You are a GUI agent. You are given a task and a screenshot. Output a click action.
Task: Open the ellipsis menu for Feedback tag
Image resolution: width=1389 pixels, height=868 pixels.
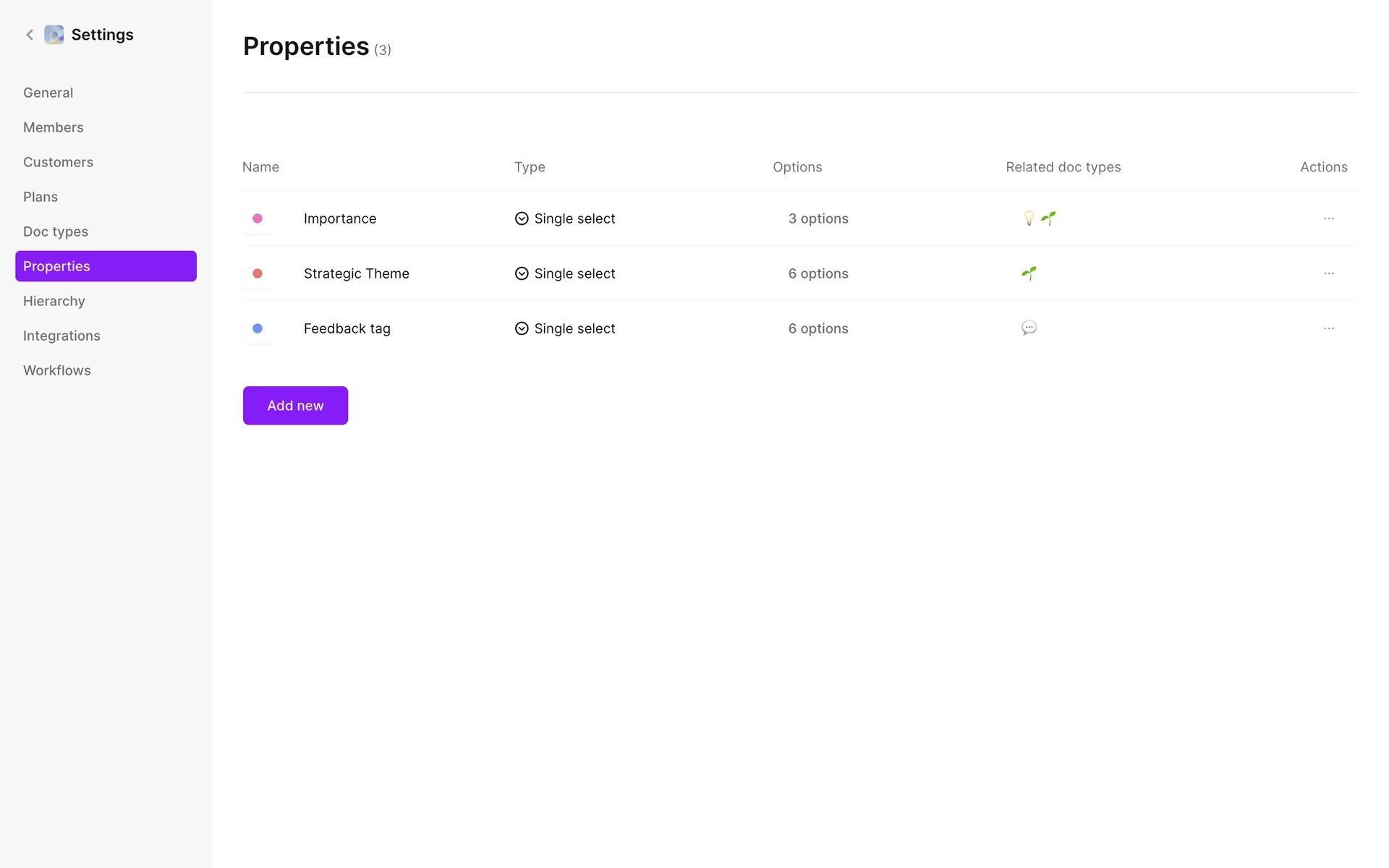pyautogui.click(x=1329, y=328)
